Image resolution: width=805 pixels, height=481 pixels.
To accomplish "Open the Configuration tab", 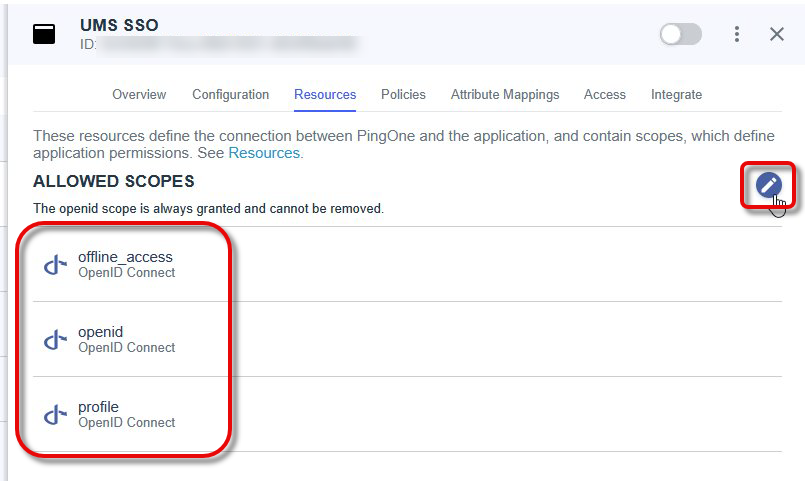I will tap(230, 95).
